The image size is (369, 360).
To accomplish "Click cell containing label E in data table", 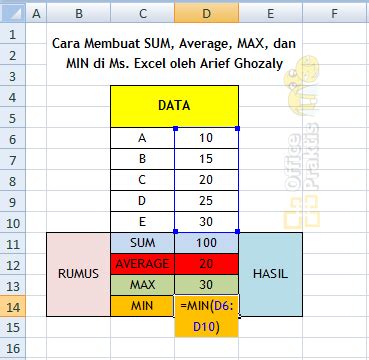I will tap(142, 222).
